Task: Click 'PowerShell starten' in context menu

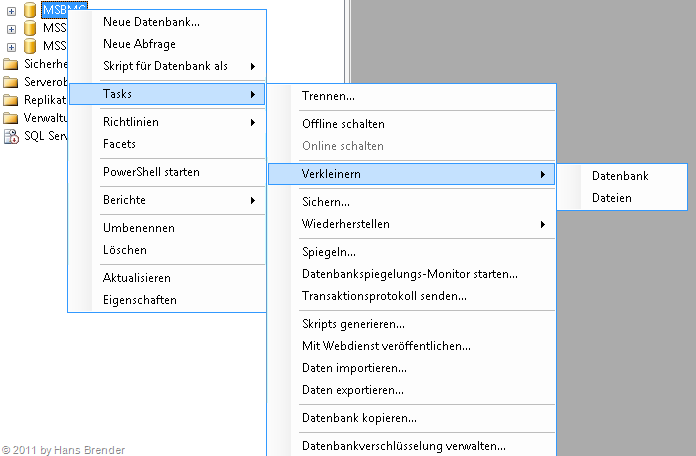Action: [151, 172]
